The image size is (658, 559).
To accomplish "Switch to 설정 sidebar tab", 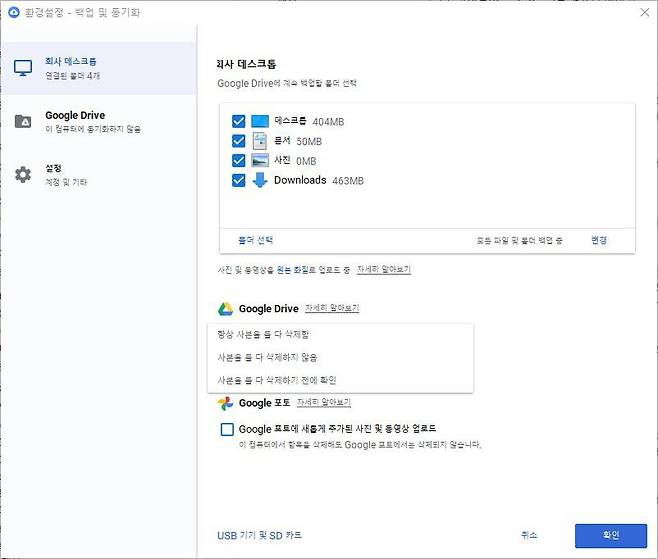I will pyautogui.click(x=99, y=175).
